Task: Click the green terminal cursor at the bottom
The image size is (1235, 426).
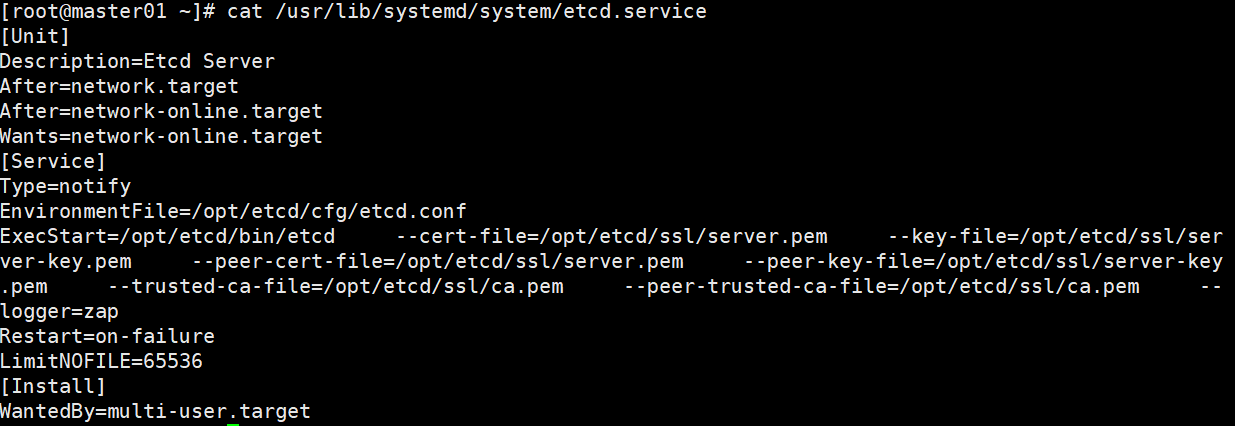Action: click(233, 424)
